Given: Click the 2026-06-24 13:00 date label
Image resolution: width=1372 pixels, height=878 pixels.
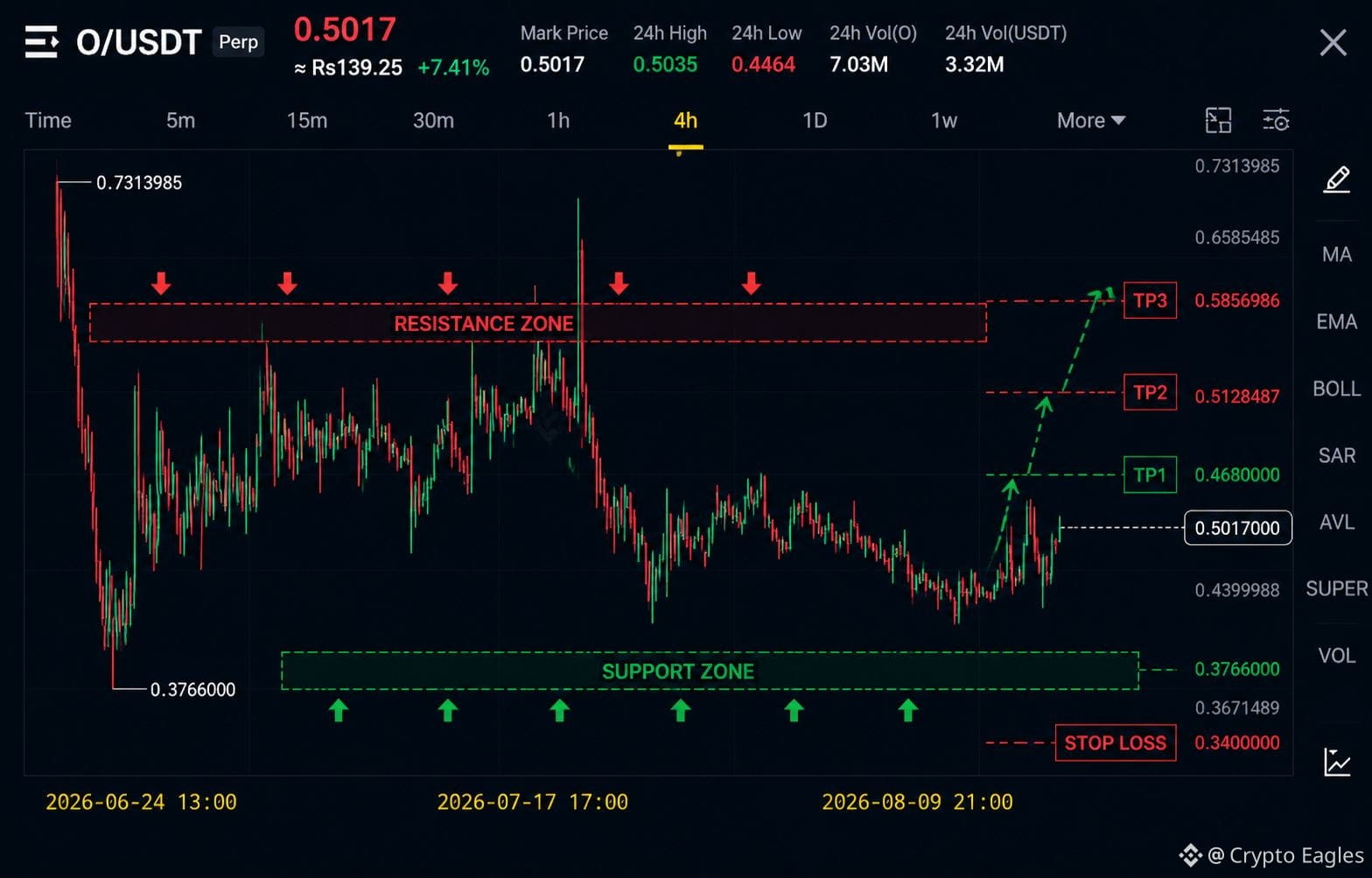Looking at the screenshot, I should click(x=141, y=802).
